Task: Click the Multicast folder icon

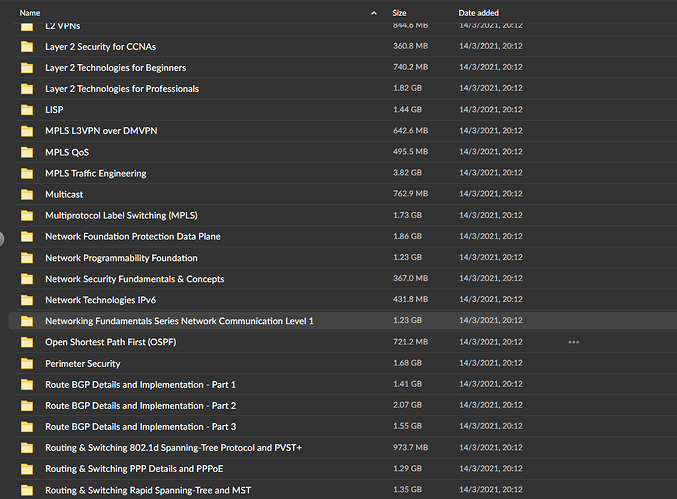Action: click(x=27, y=194)
